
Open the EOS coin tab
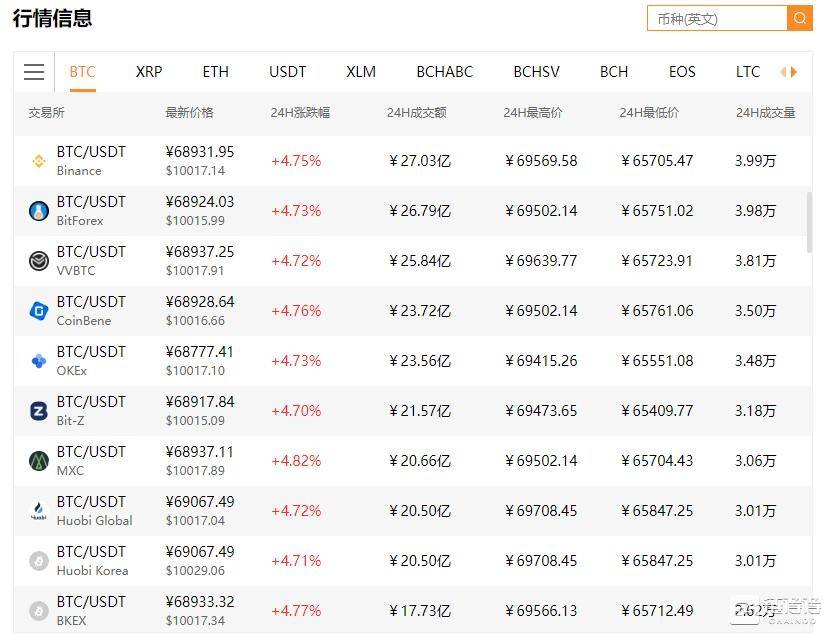tap(682, 72)
